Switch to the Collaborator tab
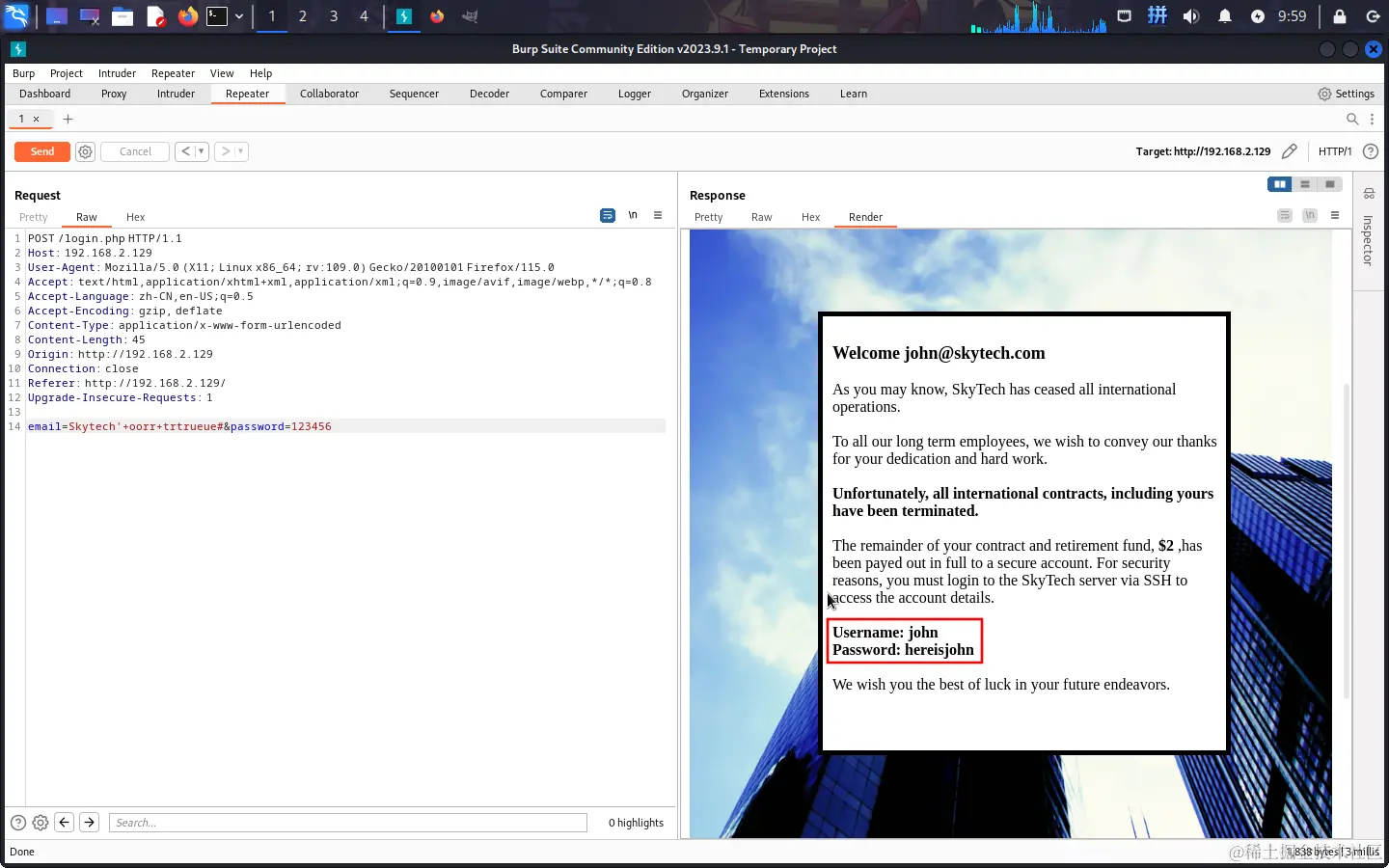1389x868 pixels. [x=330, y=94]
